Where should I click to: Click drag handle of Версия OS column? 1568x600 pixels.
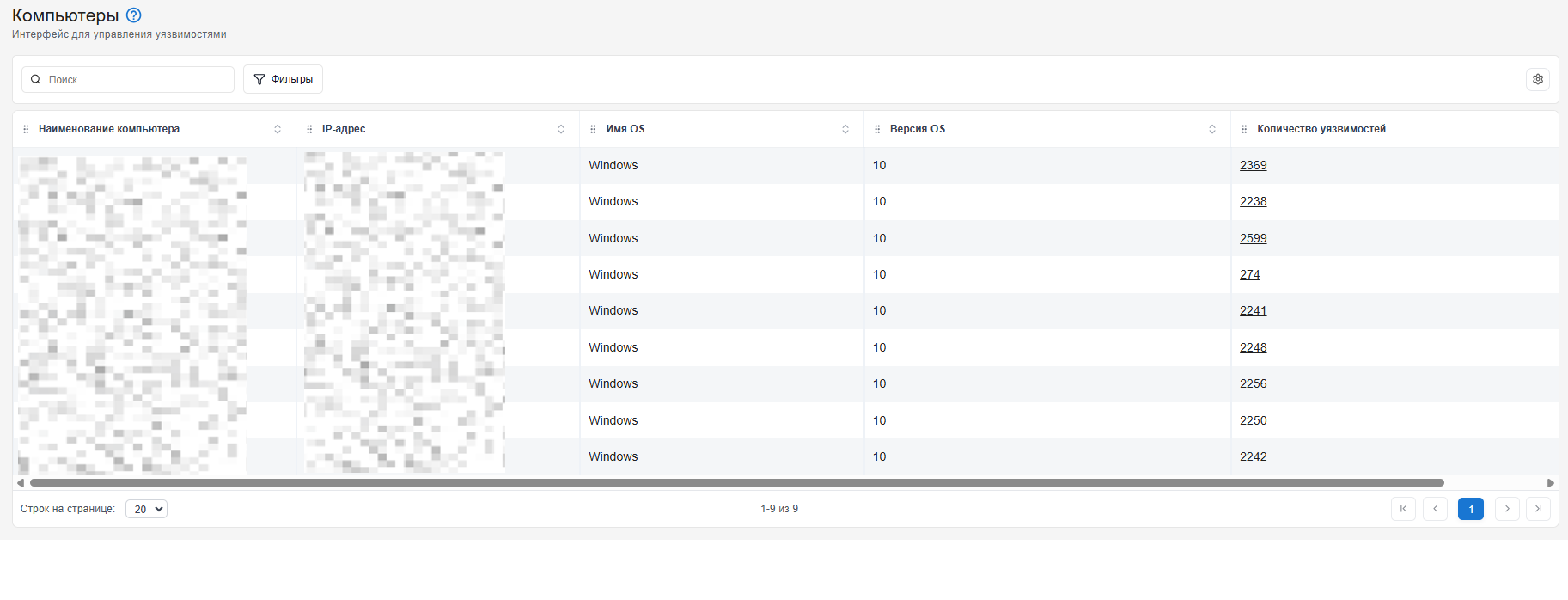(877, 129)
